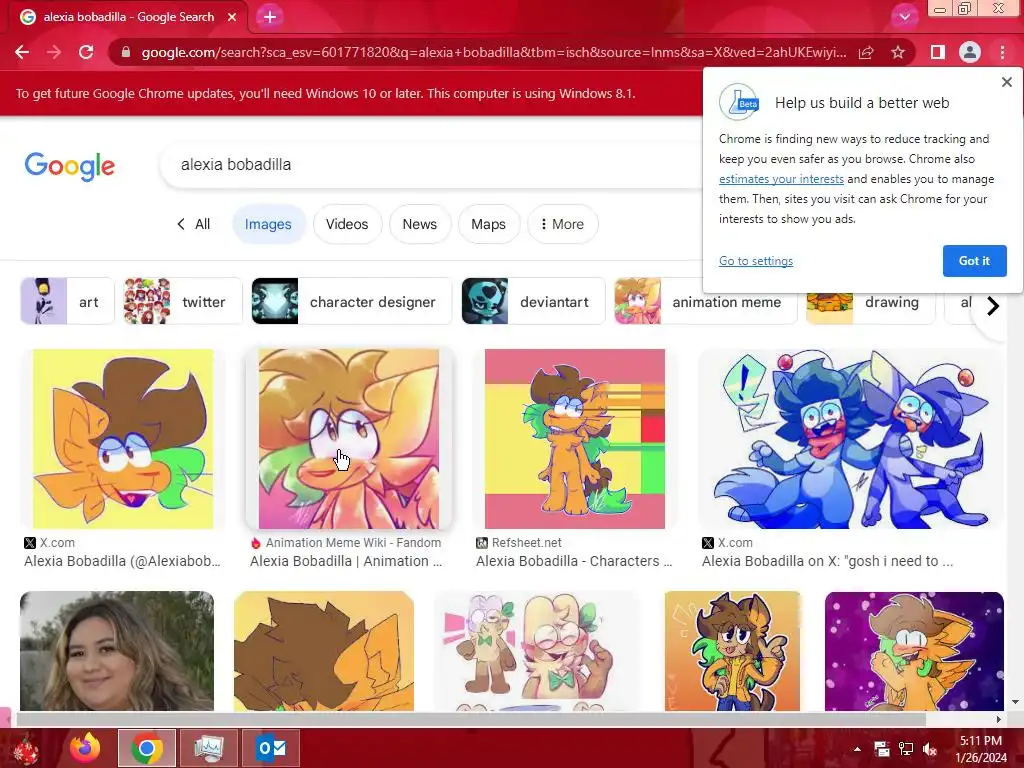This screenshot has height=768, width=1024.
Task: Show hidden tray icons arrow
Action: point(857,749)
